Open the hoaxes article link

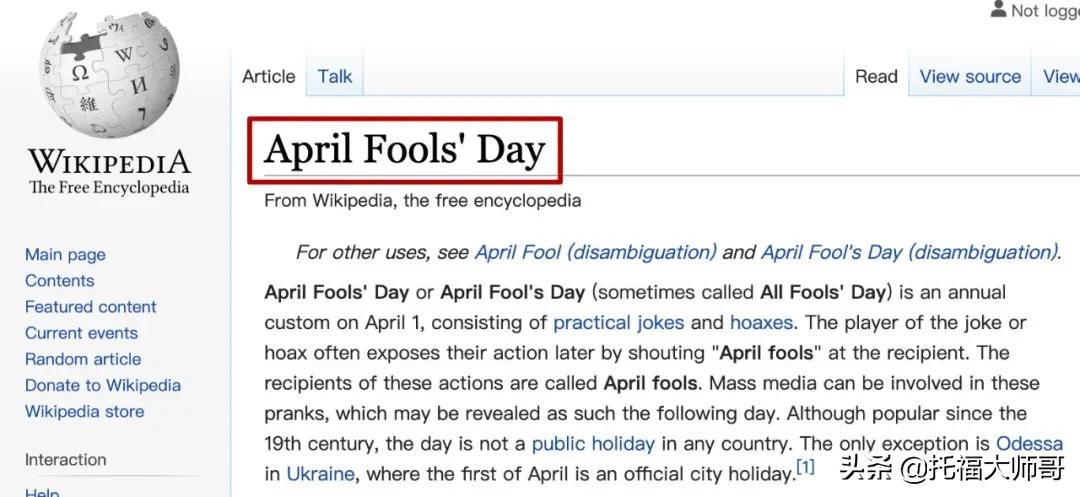[x=762, y=322]
